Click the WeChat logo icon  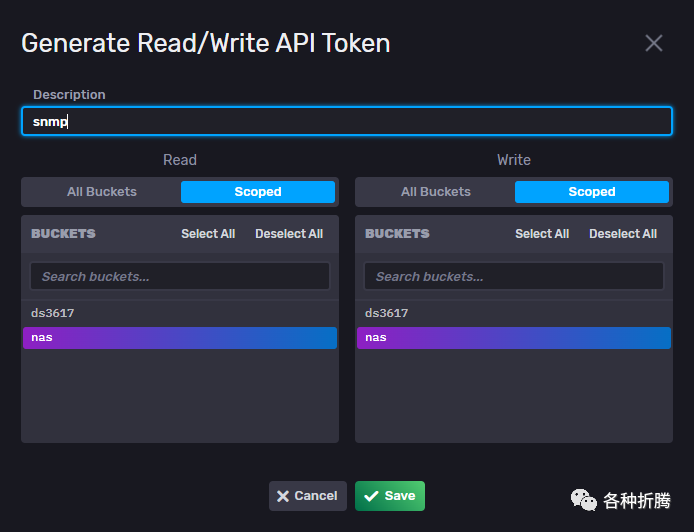[583, 498]
